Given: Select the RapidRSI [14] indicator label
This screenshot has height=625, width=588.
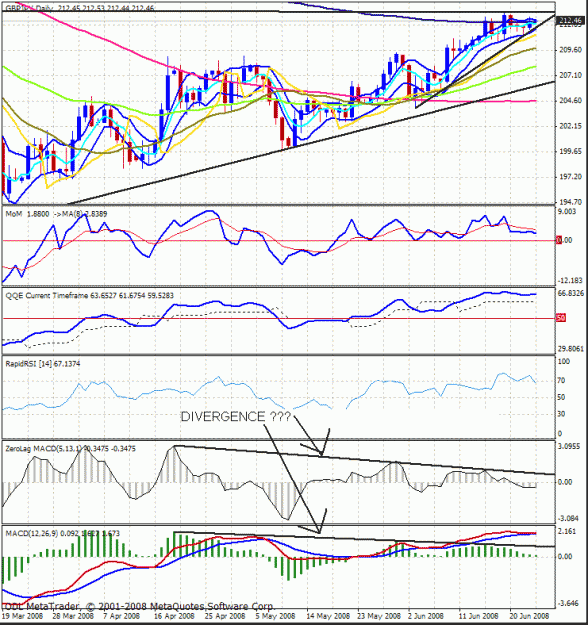Looking at the screenshot, I should 43,364.
